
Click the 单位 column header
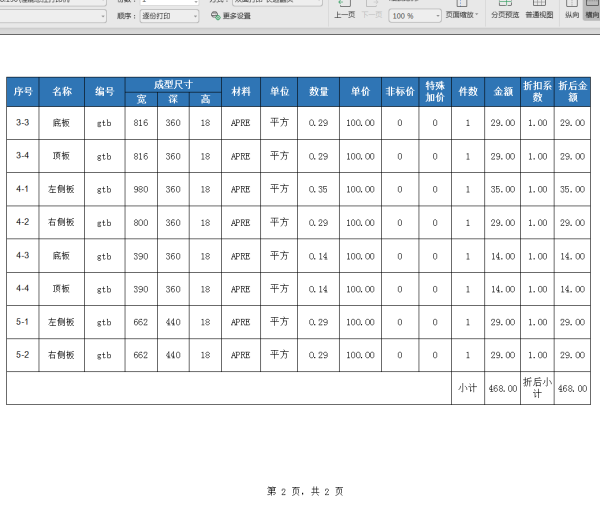(279, 92)
